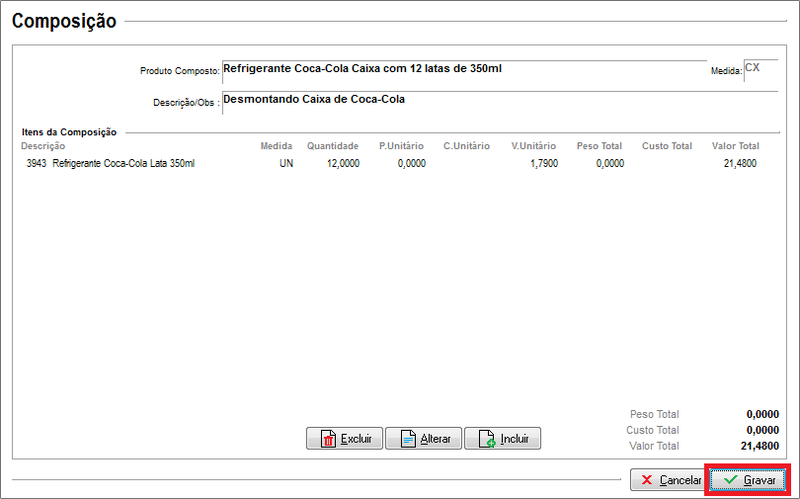This screenshot has width=800, height=499.
Task: Click the Medida column header
Action: point(276,146)
